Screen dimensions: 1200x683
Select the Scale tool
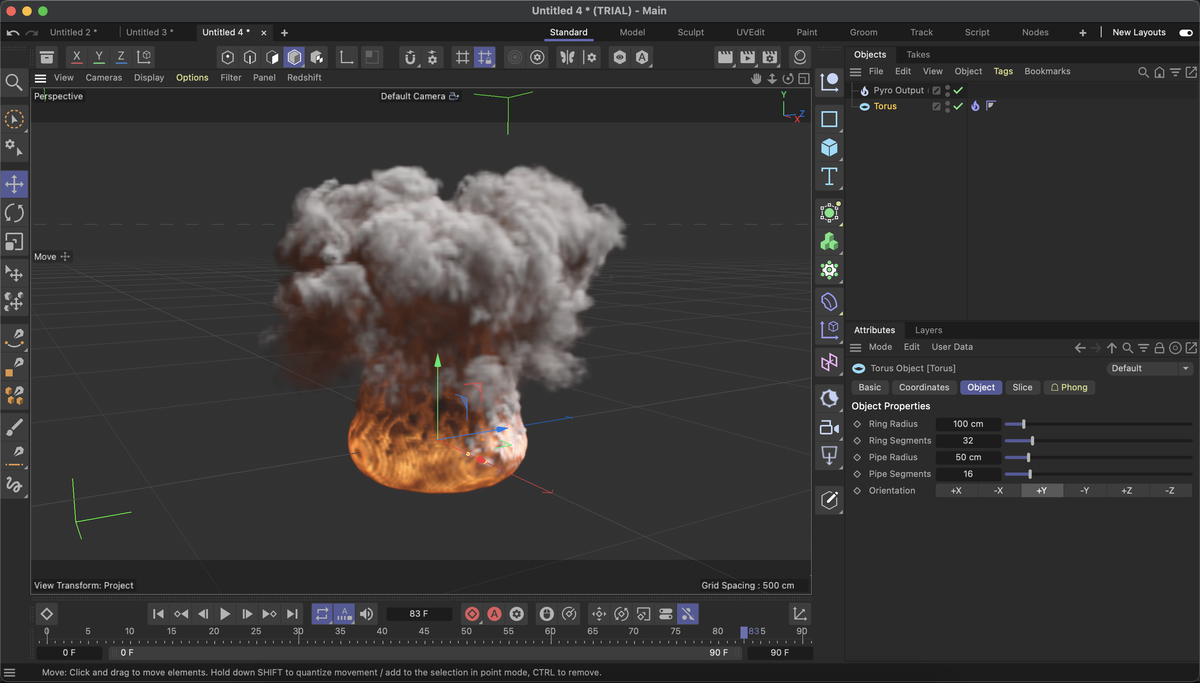(14, 242)
